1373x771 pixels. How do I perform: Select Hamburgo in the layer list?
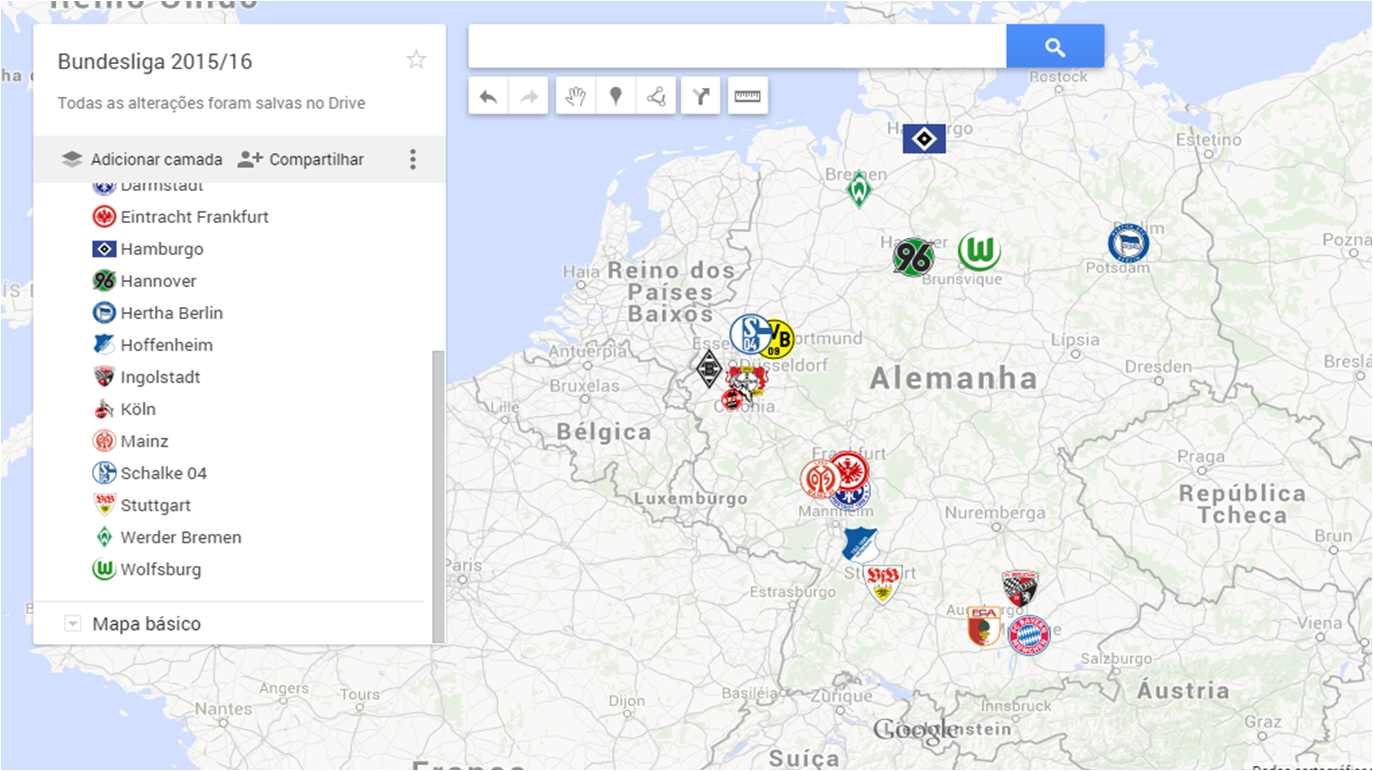163,248
